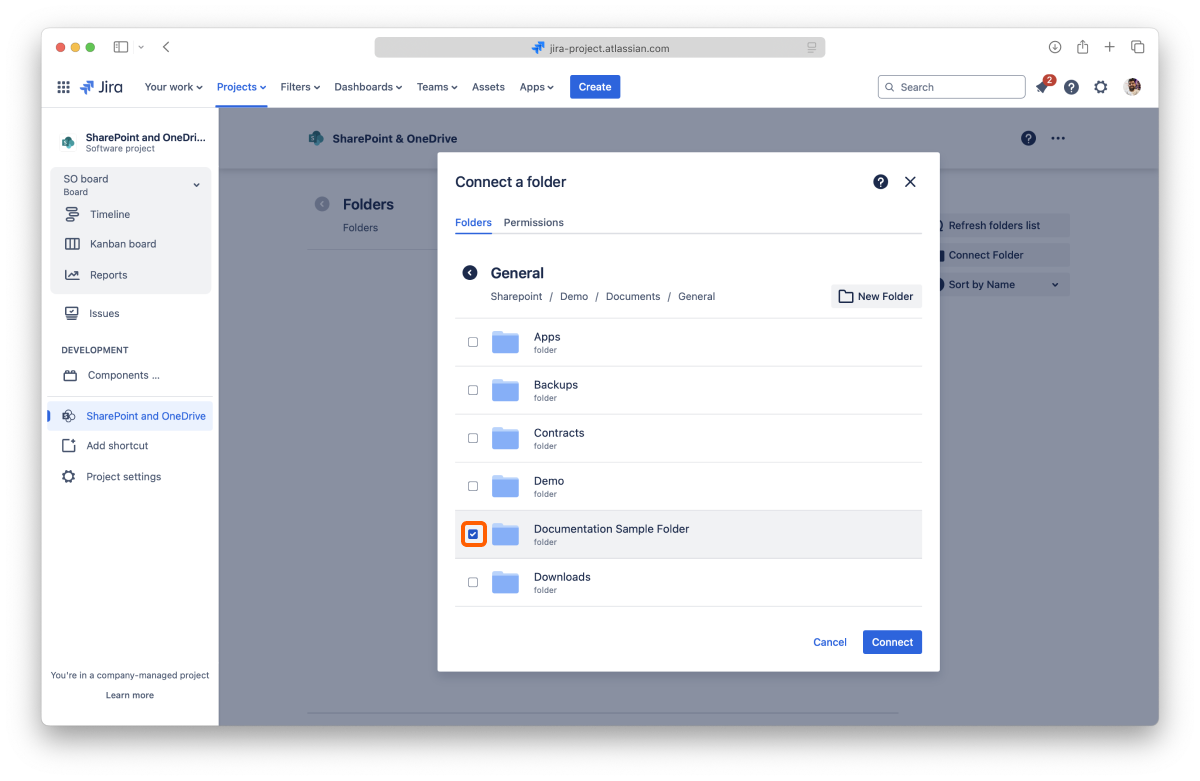This screenshot has height=781, width=1200.
Task: Open the Jira app switcher grid icon
Action: 63,87
